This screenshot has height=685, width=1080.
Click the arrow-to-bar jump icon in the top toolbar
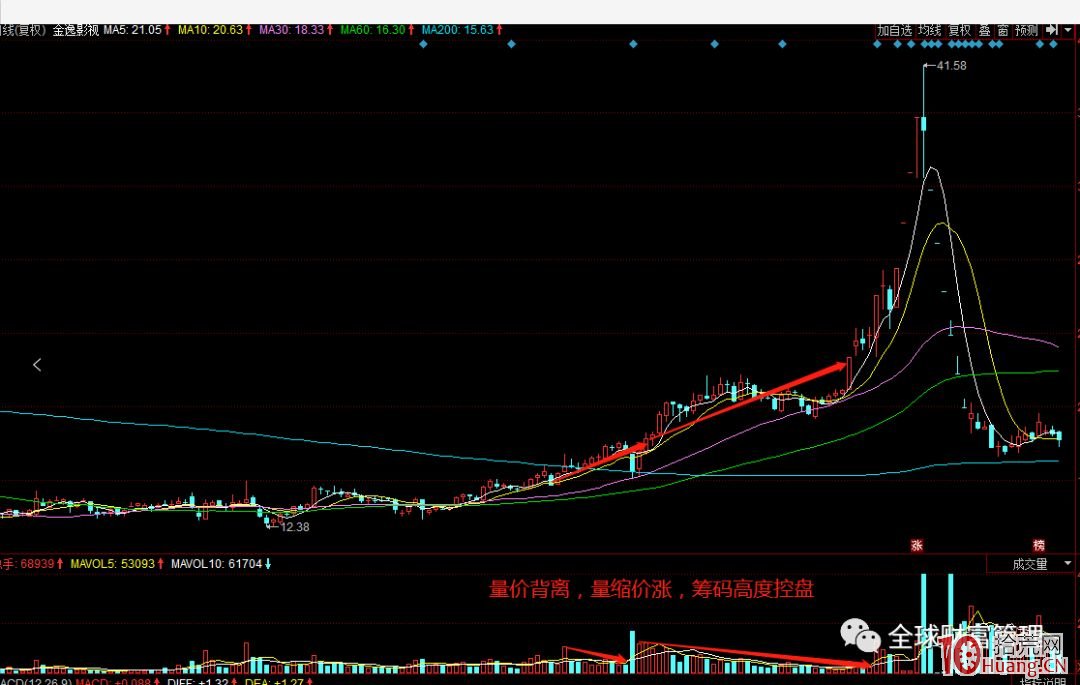pyautogui.click(x=1052, y=30)
